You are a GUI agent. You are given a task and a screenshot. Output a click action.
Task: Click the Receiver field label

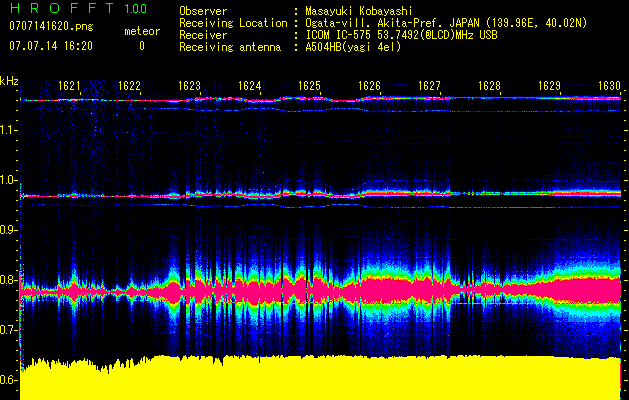(x=203, y=35)
